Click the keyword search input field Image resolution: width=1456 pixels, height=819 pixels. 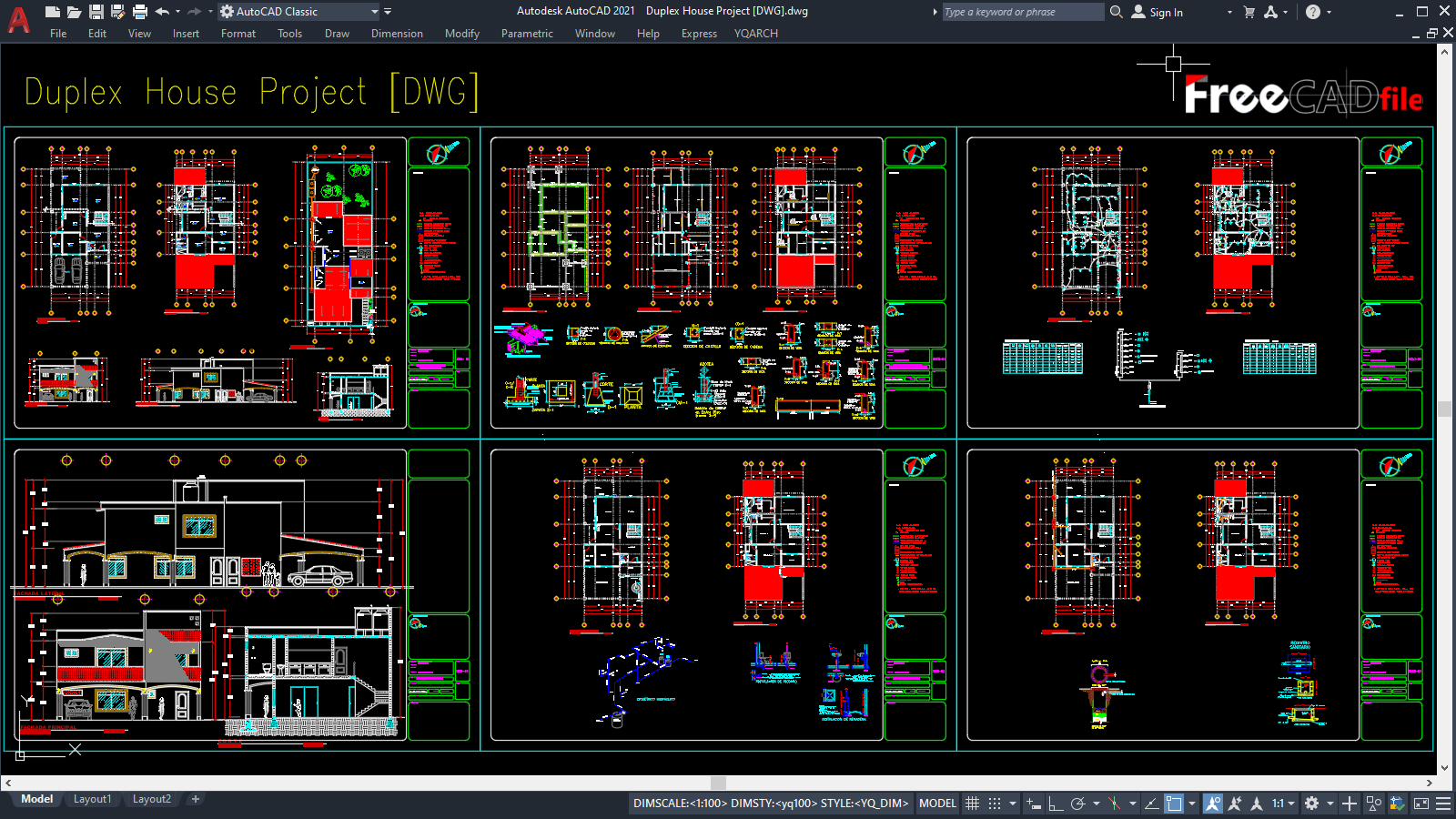pyautogui.click(x=1023, y=12)
